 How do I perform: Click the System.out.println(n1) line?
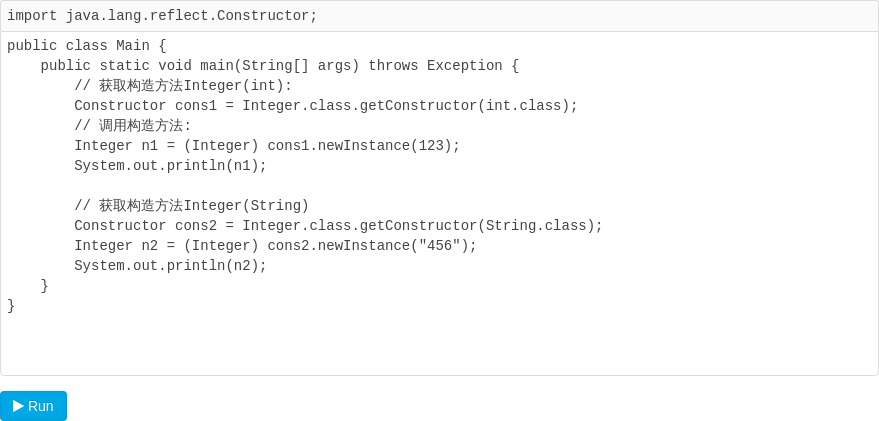point(170,166)
